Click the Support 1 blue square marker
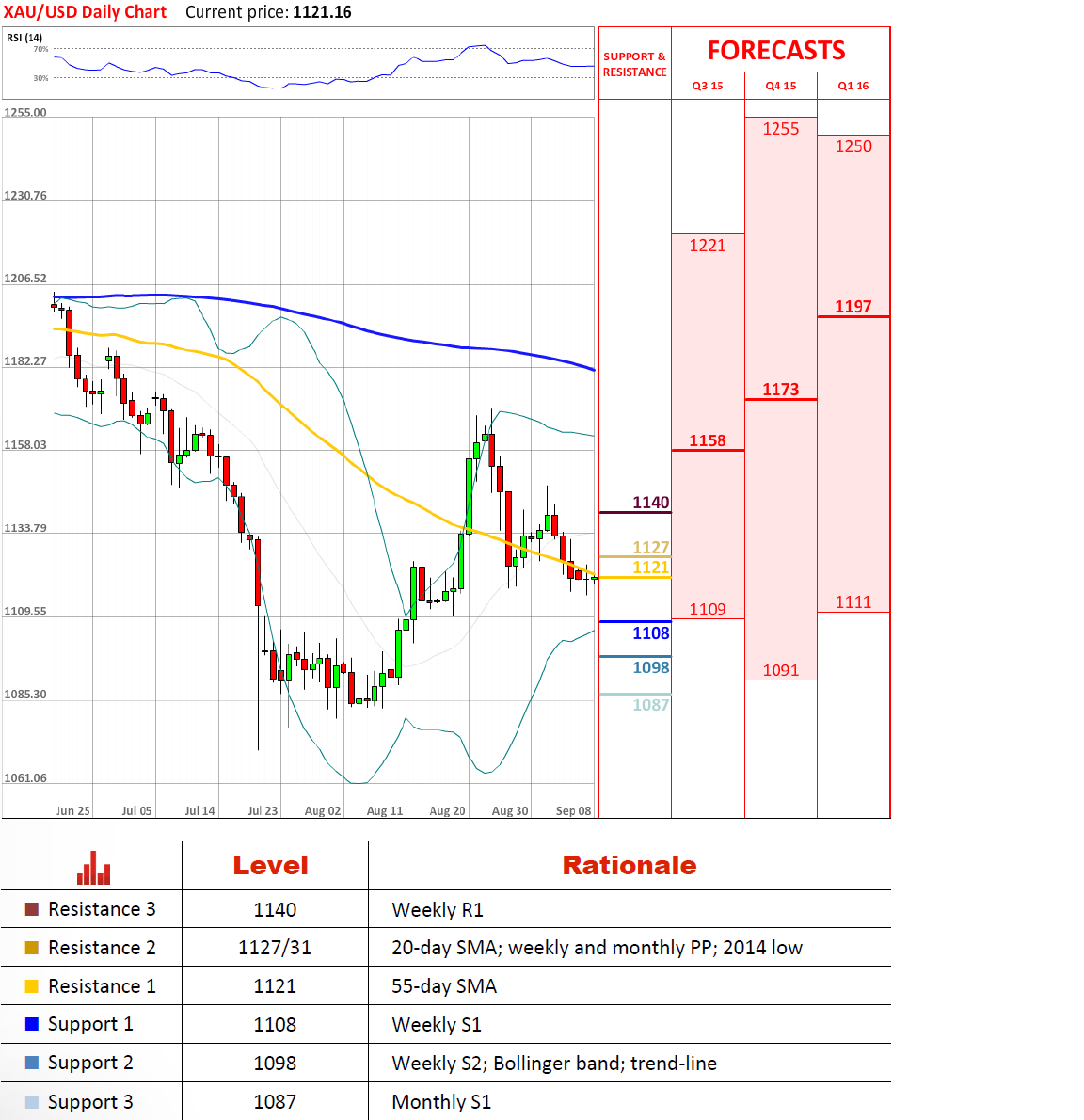The image size is (1084, 1120). pos(32,1024)
